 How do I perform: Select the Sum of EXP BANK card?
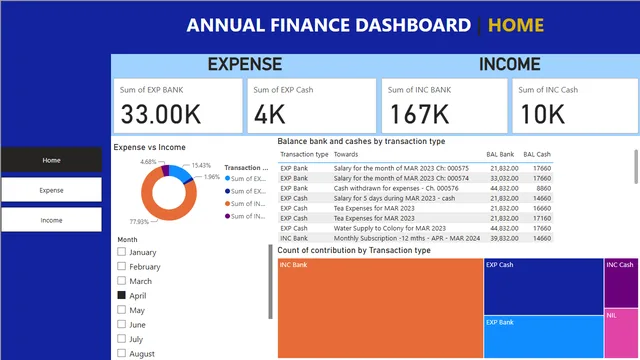coord(178,106)
